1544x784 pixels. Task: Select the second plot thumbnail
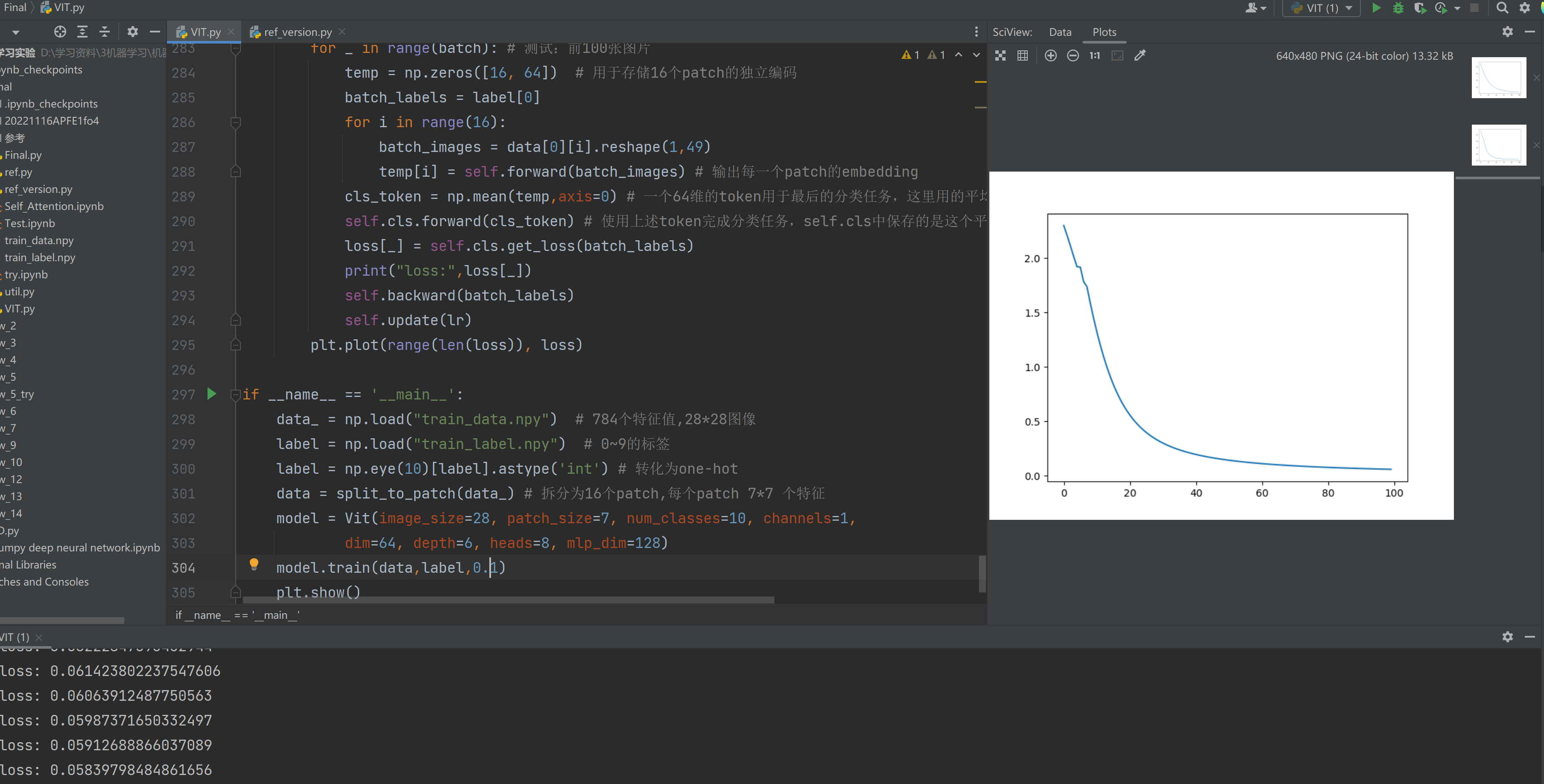1498,145
